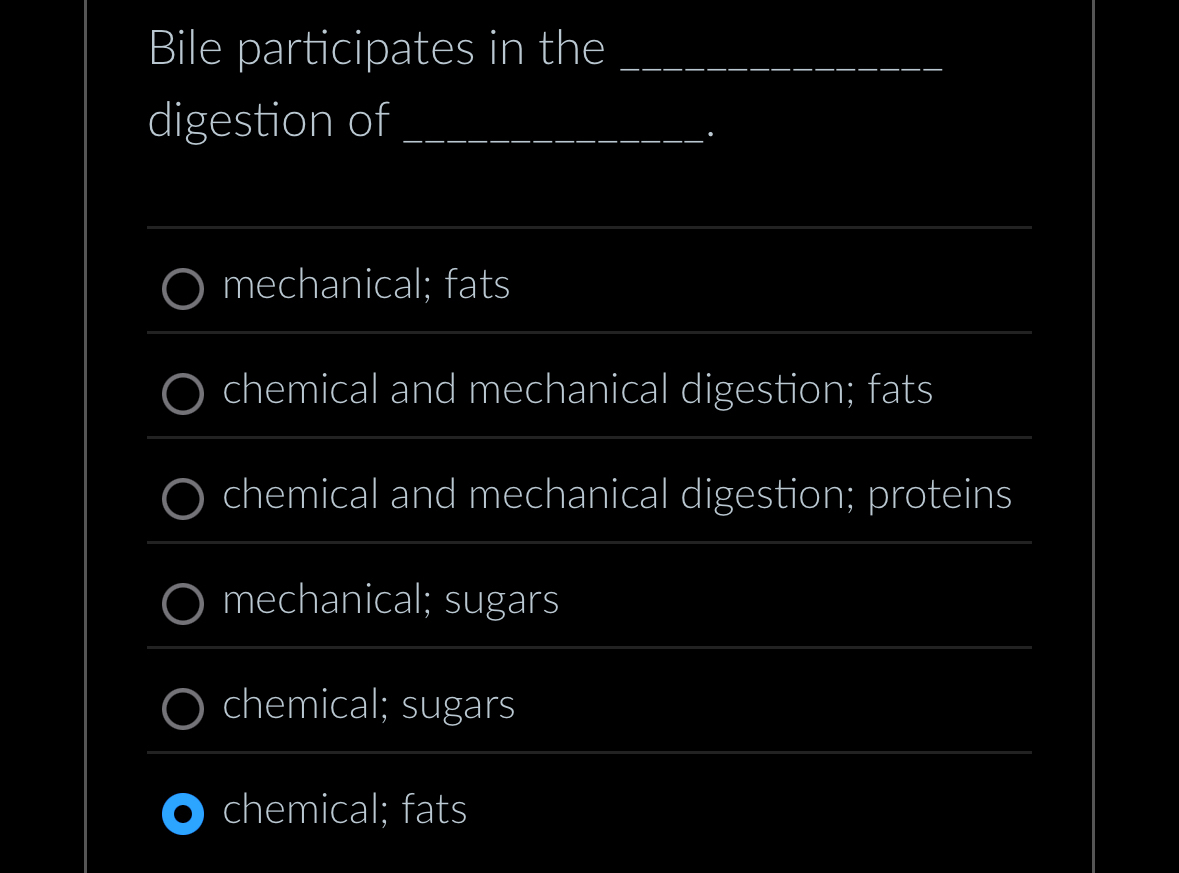1179x873 pixels.
Task: Select the "mechanical; sugars" radio button
Action: click(x=183, y=604)
